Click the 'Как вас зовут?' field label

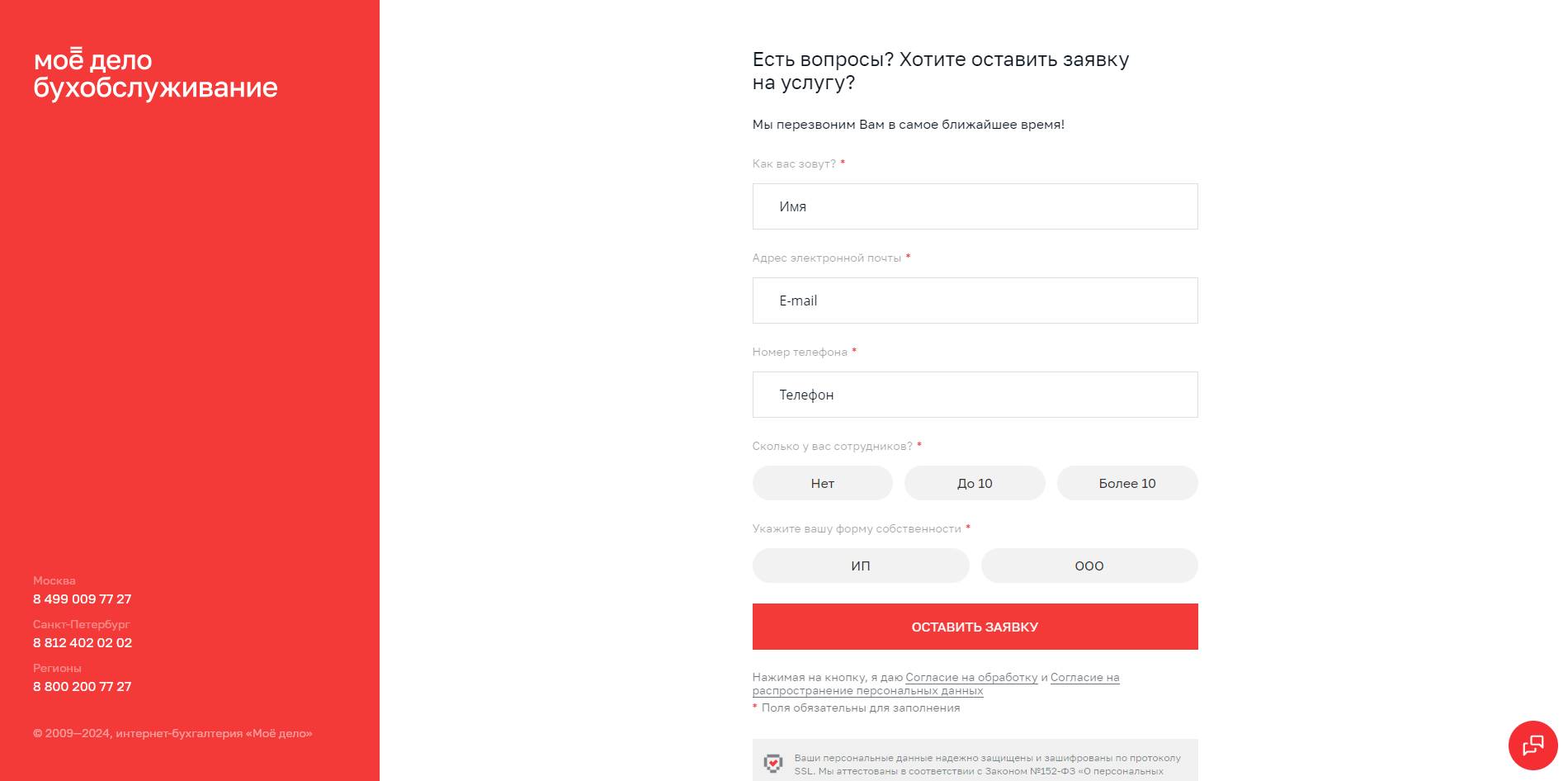pyautogui.click(x=794, y=164)
